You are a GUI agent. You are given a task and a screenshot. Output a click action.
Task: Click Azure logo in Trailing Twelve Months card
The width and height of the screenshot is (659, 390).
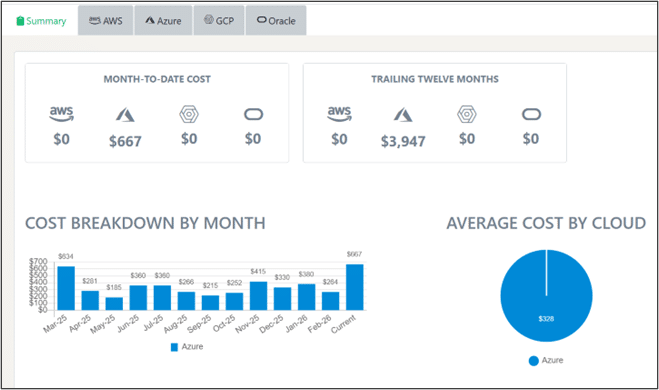click(403, 114)
